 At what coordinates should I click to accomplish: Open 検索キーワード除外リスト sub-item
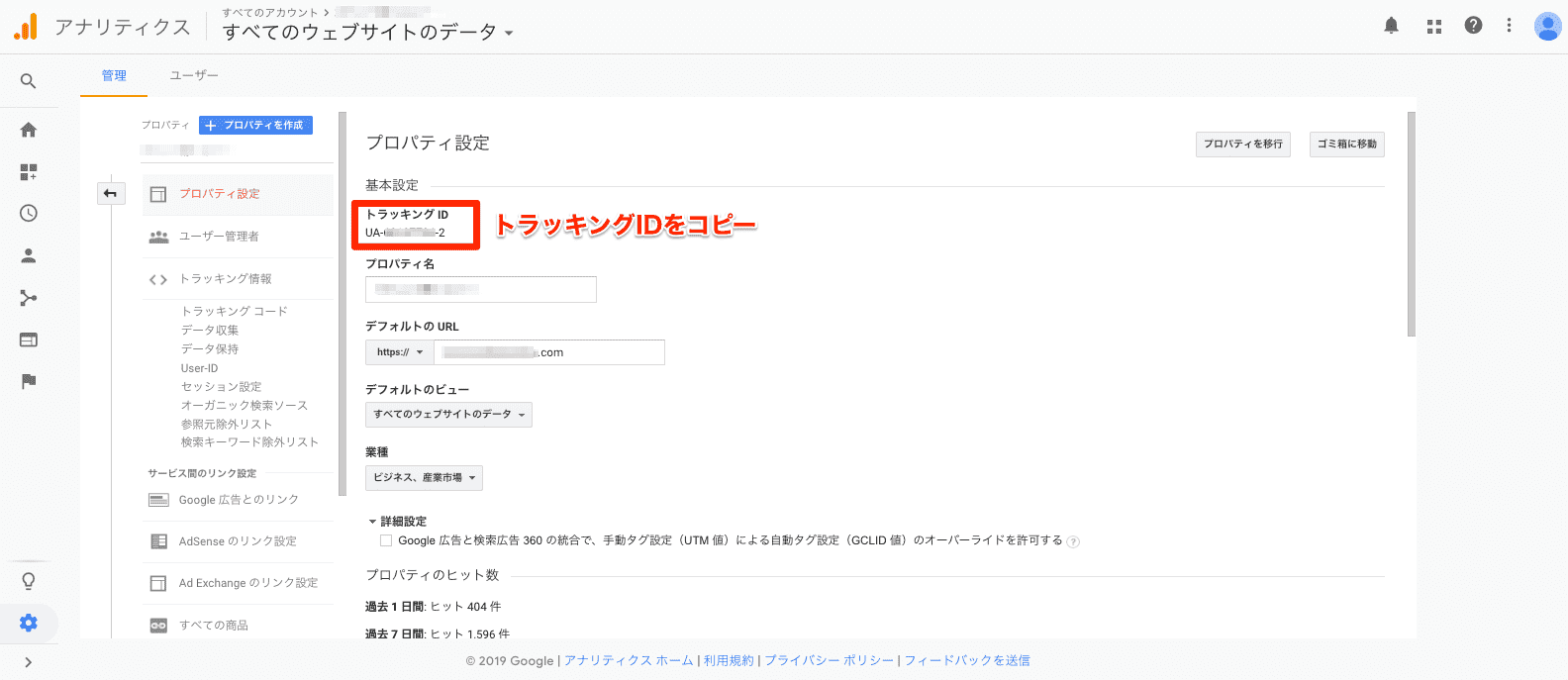pos(250,442)
